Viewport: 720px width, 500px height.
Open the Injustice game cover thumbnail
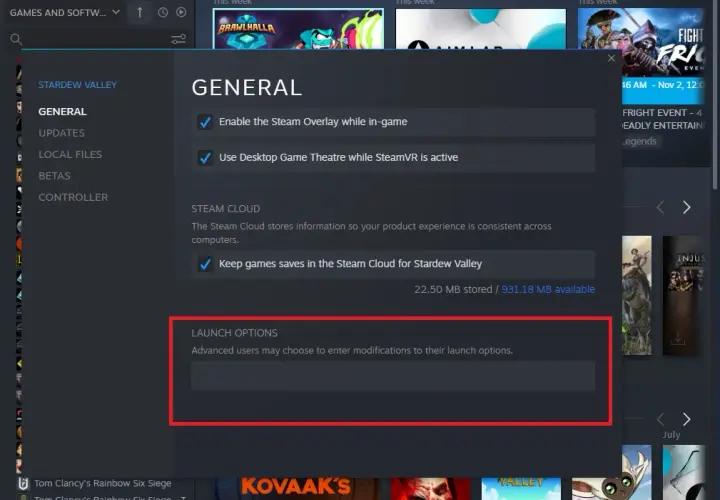[x=682, y=296]
